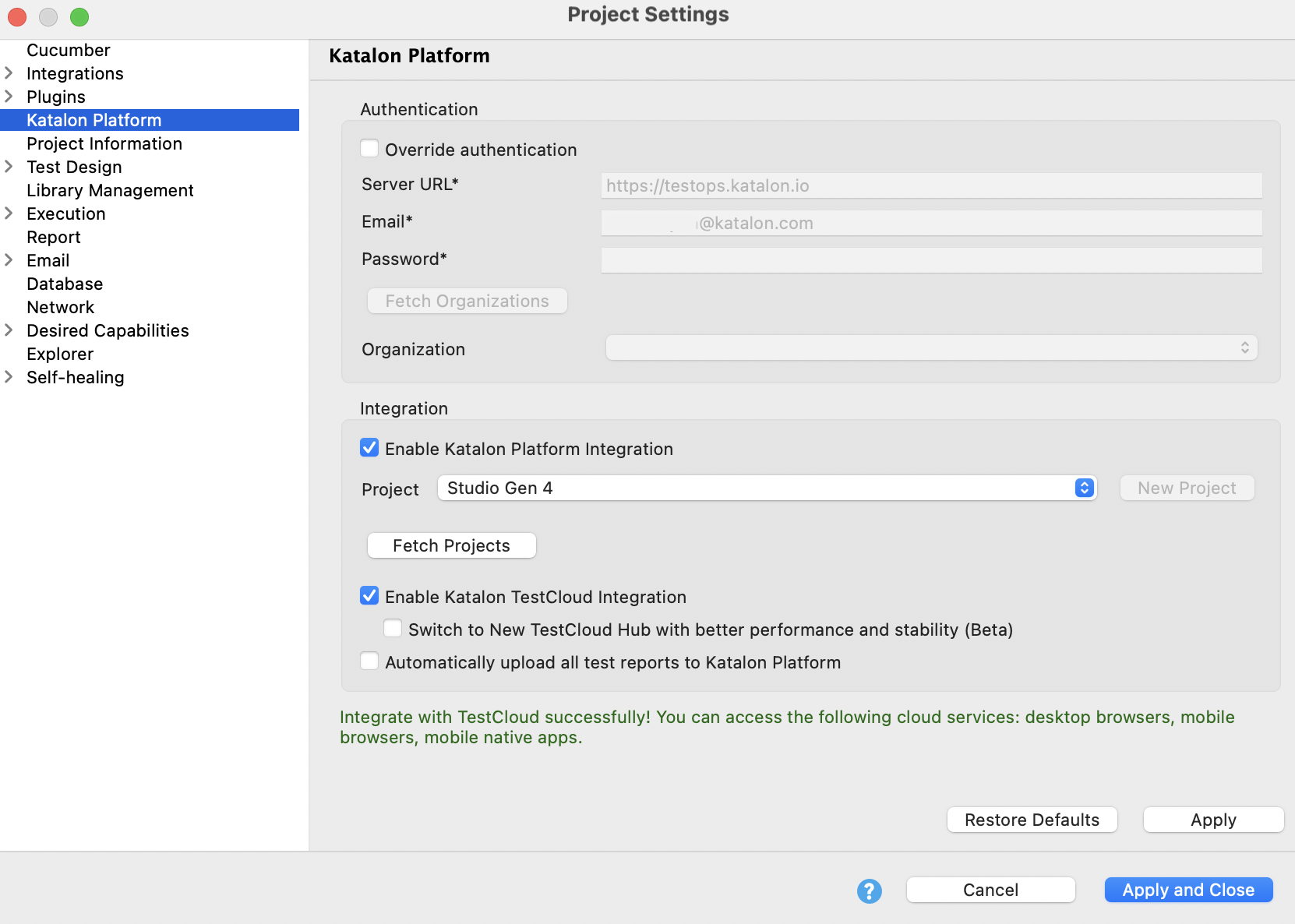Select the Cucumber settings page
Image resolution: width=1295 pixels, height=924 pixels.
[x=69, y=50]
